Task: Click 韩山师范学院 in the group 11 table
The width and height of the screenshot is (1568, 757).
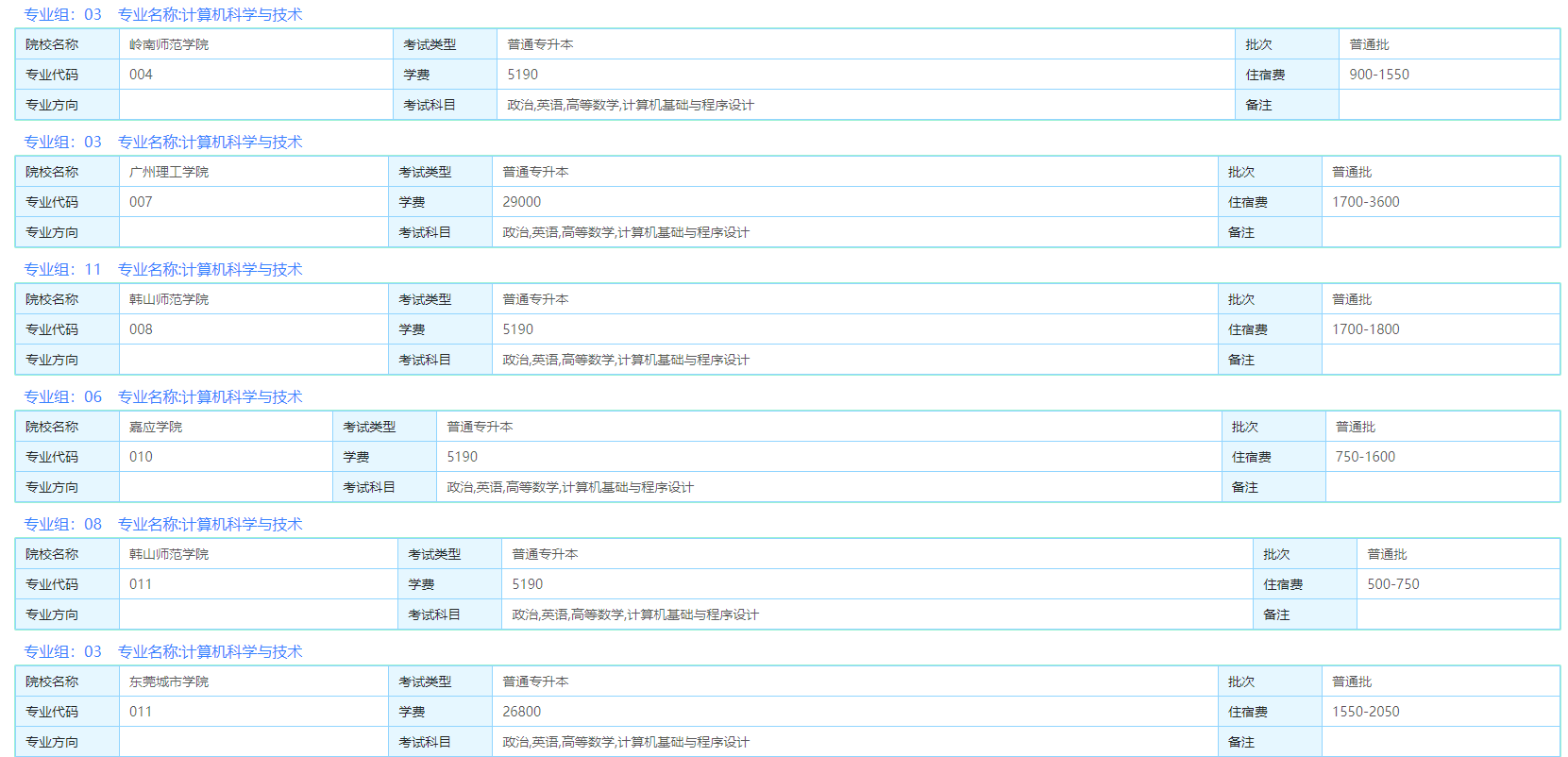Action: 169,299
